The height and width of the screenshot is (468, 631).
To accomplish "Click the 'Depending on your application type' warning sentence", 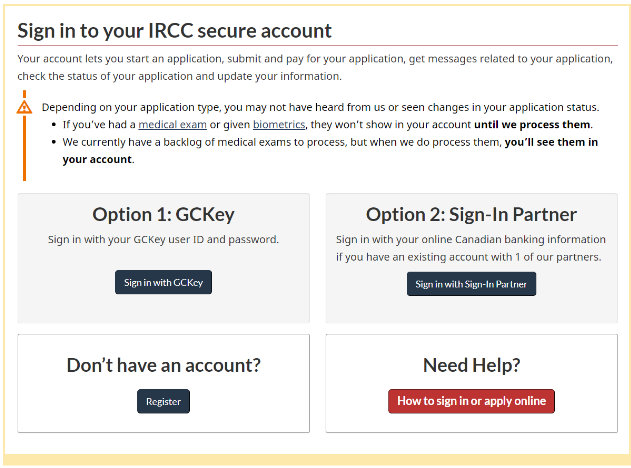I will tap(320, 107).
